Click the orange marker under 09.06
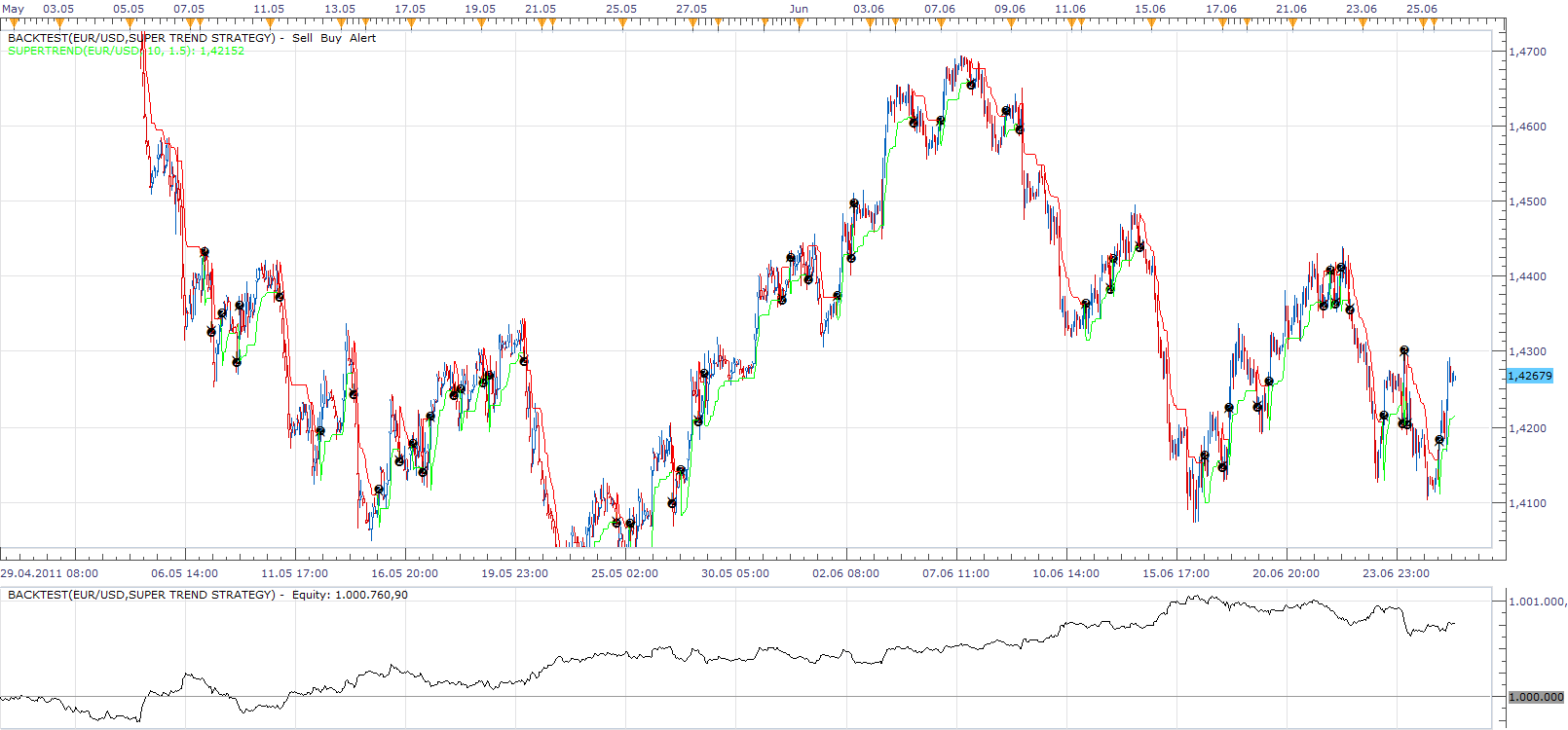Viewport: 1568px width, 730px height. [1010, 23]
